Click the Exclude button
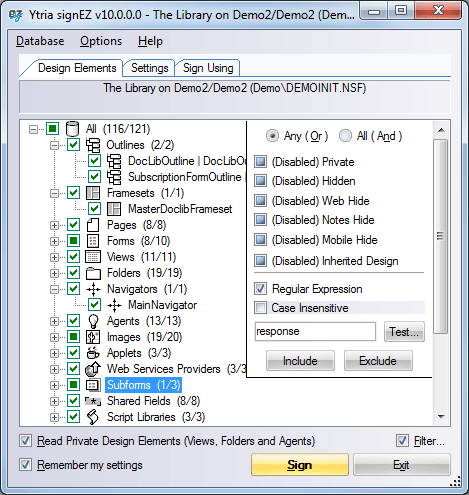Image resolution: width=469 pixels, height=495 pixels. point(378,360)
